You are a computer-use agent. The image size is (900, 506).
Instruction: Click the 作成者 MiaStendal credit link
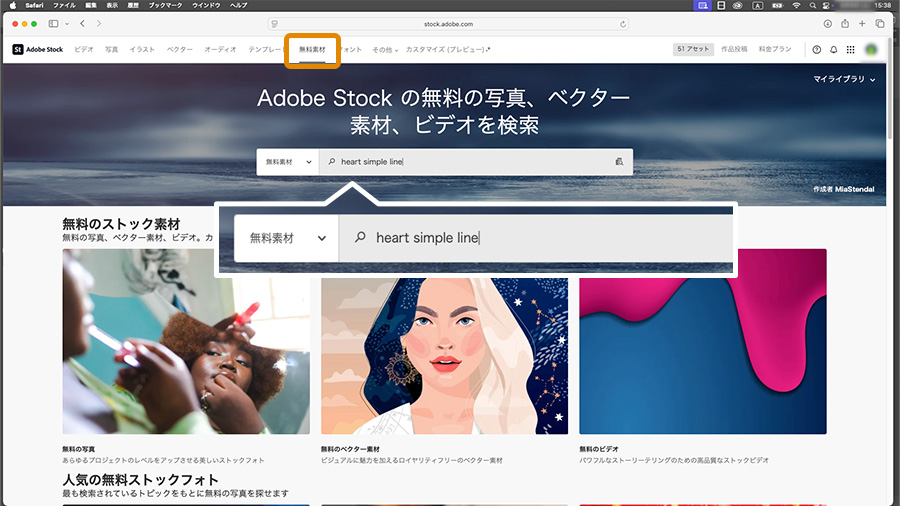pyautogui.click(x=843, y=189)
